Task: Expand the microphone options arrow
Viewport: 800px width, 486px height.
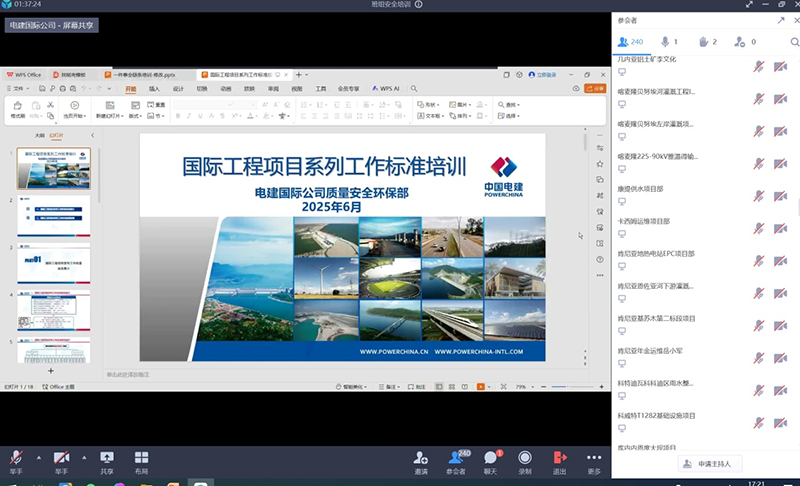Action: (x=38, y=456)
